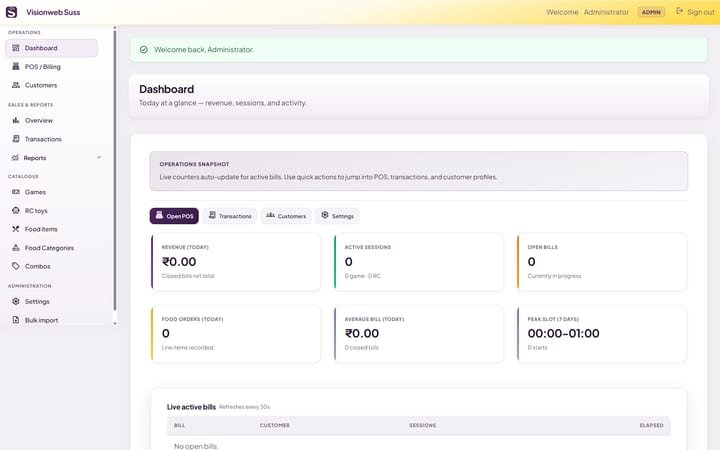
Task: Click the Overview bar chart icon
Action: point(16,120)
